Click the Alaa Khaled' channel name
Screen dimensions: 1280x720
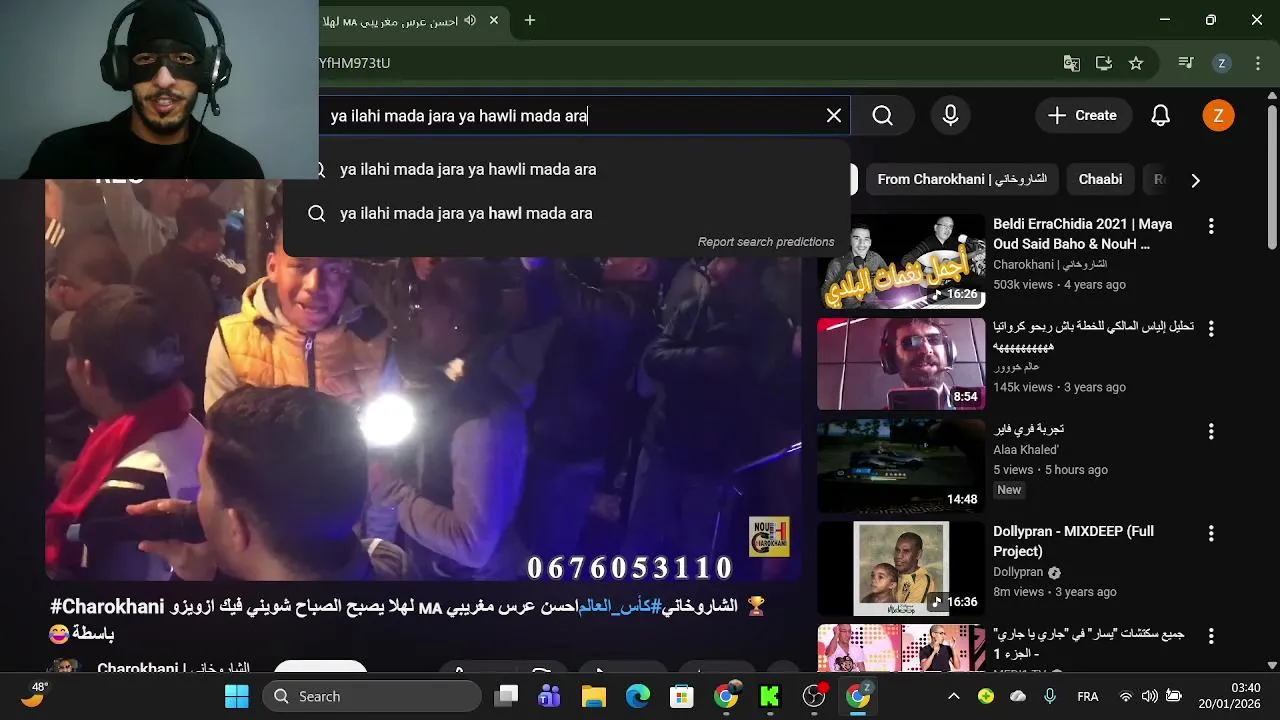click(1026, 450)
